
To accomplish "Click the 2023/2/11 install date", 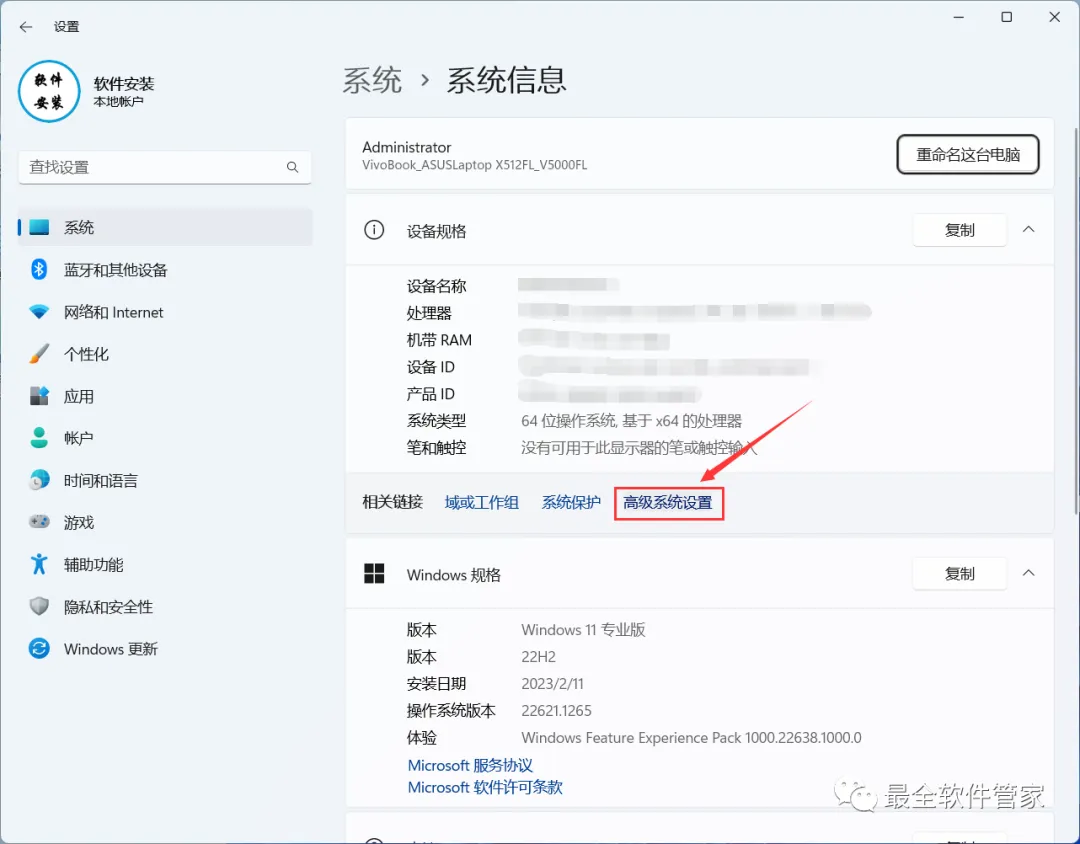I will coord(552,683).
